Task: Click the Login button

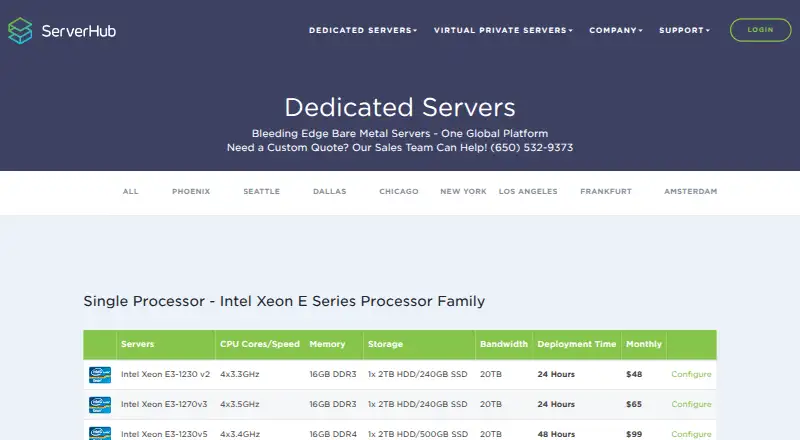Action: click(760, 30)
